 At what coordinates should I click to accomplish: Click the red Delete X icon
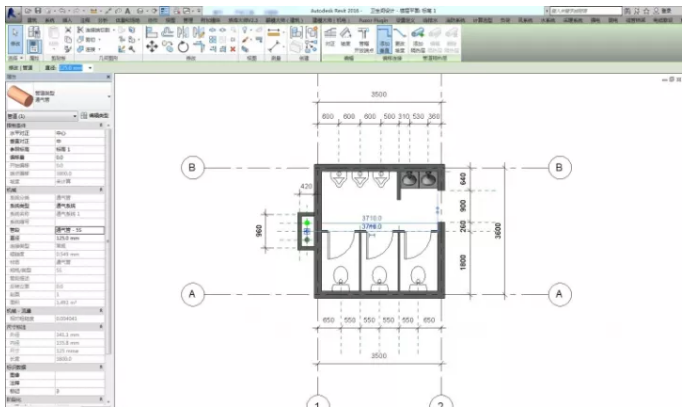233,49
